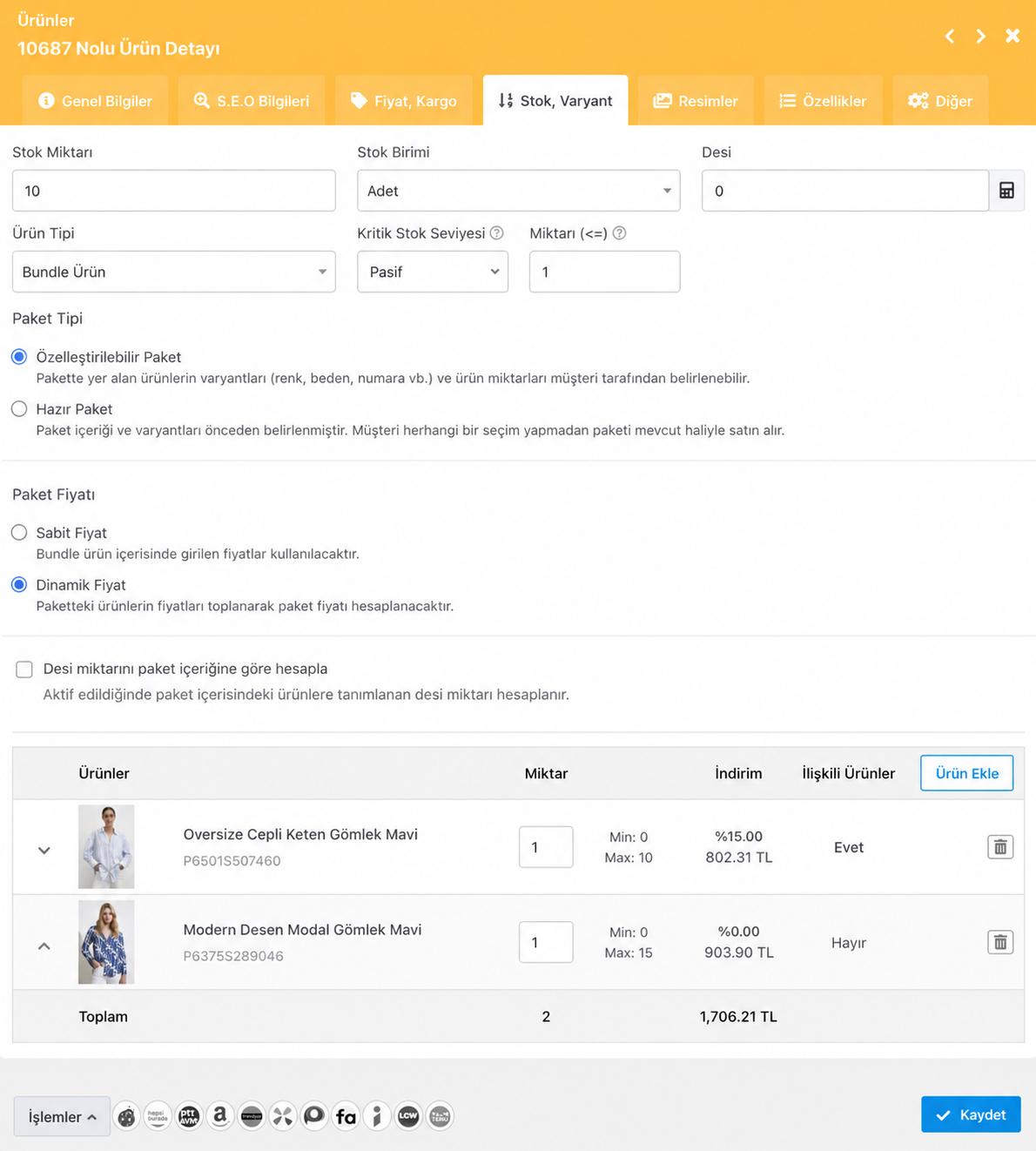Open the Trendyol marketplace icon

point(252,1116)
